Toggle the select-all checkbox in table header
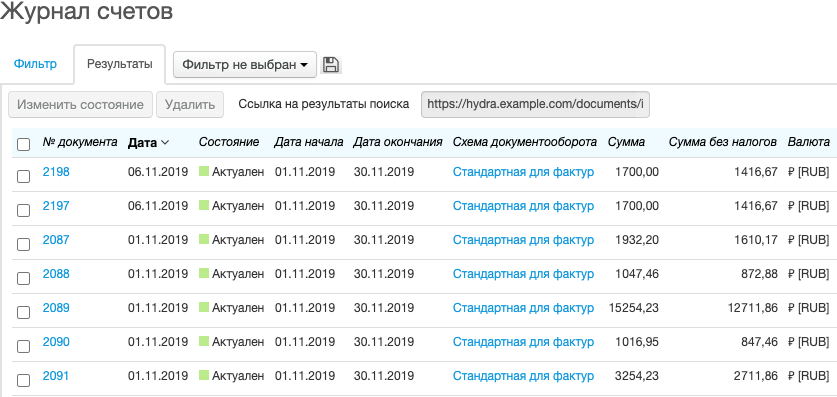The height and width of the screenshot is (397, 837). coord(23,145)
